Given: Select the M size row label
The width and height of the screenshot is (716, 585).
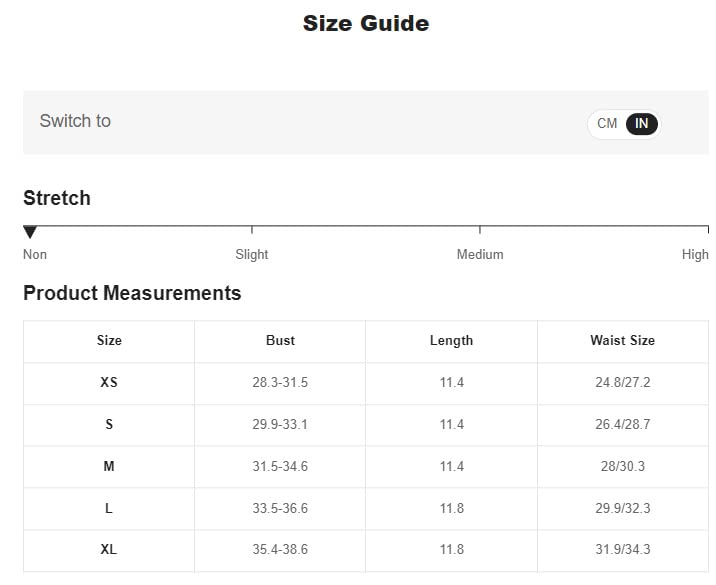Looking at the screenshot, I should [109, 466].
